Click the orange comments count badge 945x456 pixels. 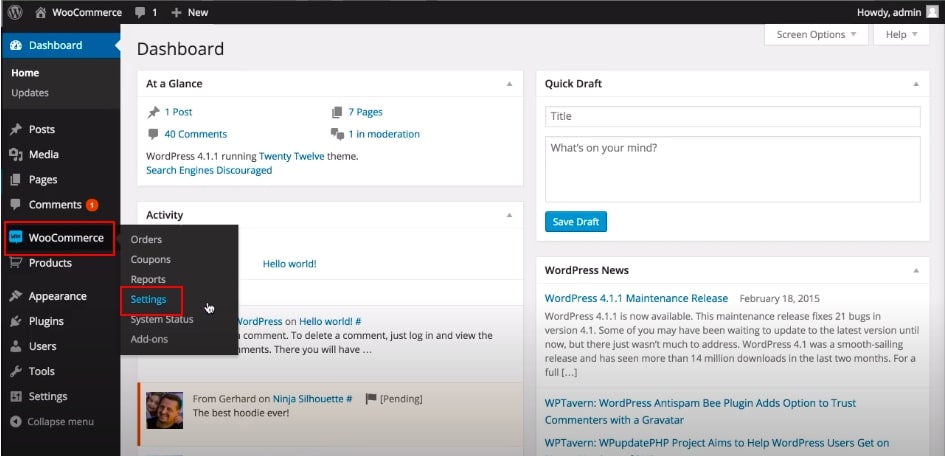click(x=92, y=205)
